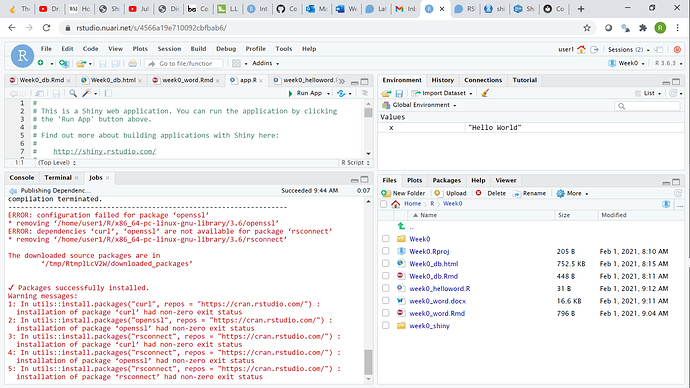This screenshot has width=690, height=388.
Task: Click the publish icon beside Run App
Action: point(341,93)
